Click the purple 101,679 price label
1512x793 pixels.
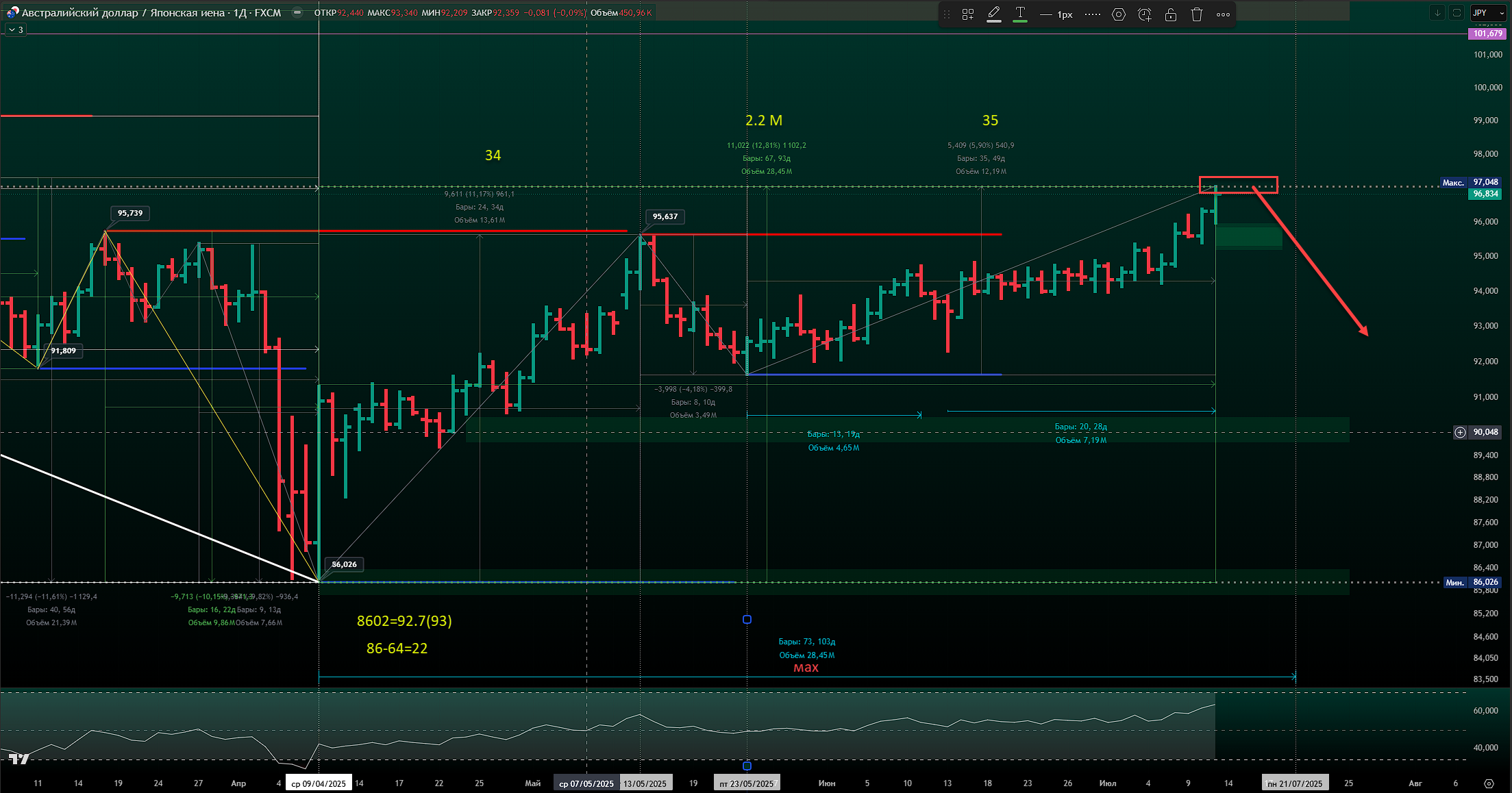coord(1488,34)
